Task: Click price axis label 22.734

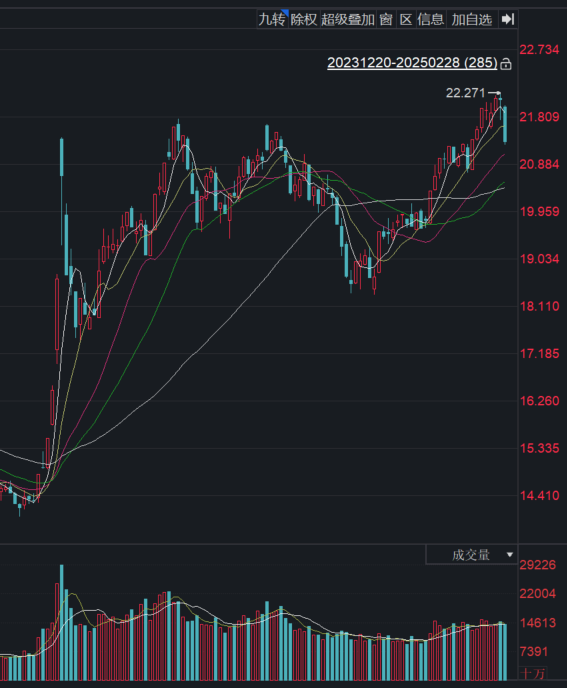Action: click(x=539, y=50)
